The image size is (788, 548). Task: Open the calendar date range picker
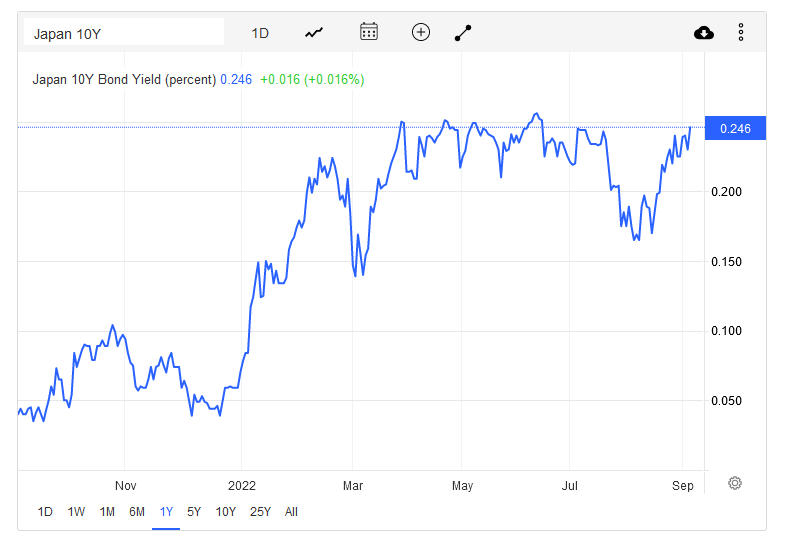click(369, 32)
